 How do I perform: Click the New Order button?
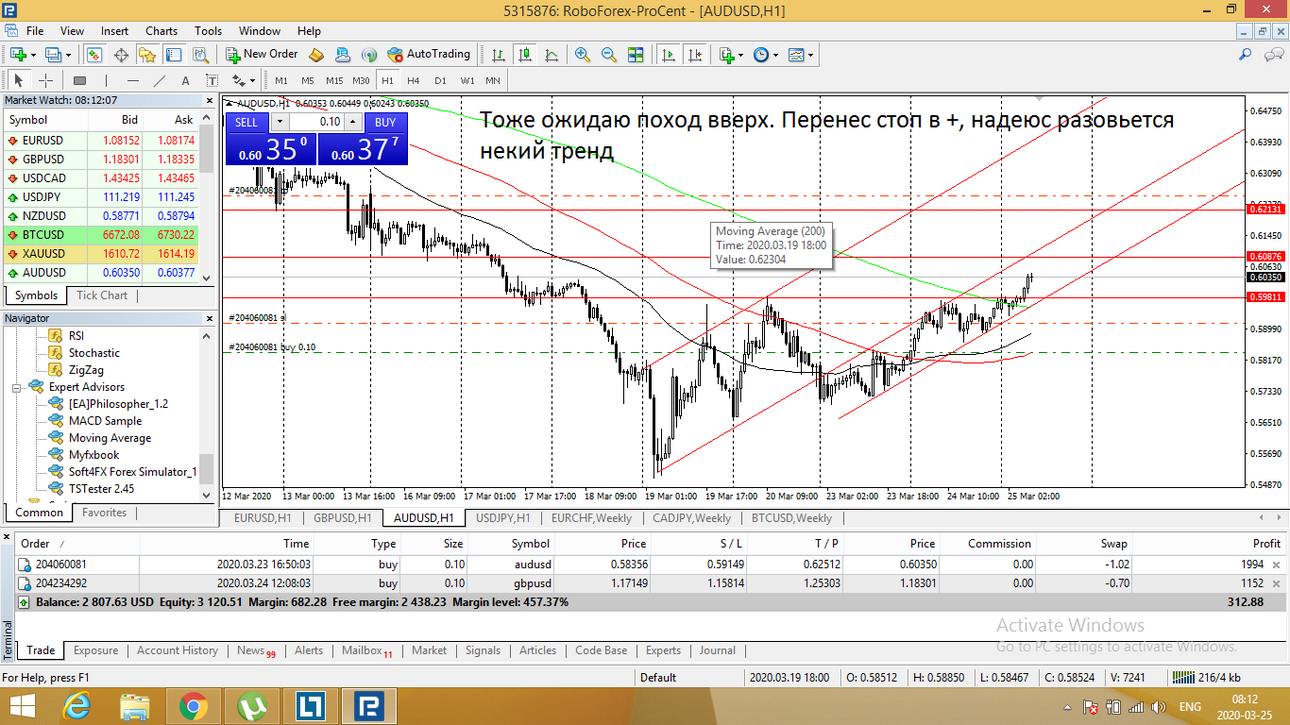tap(261, 54)
